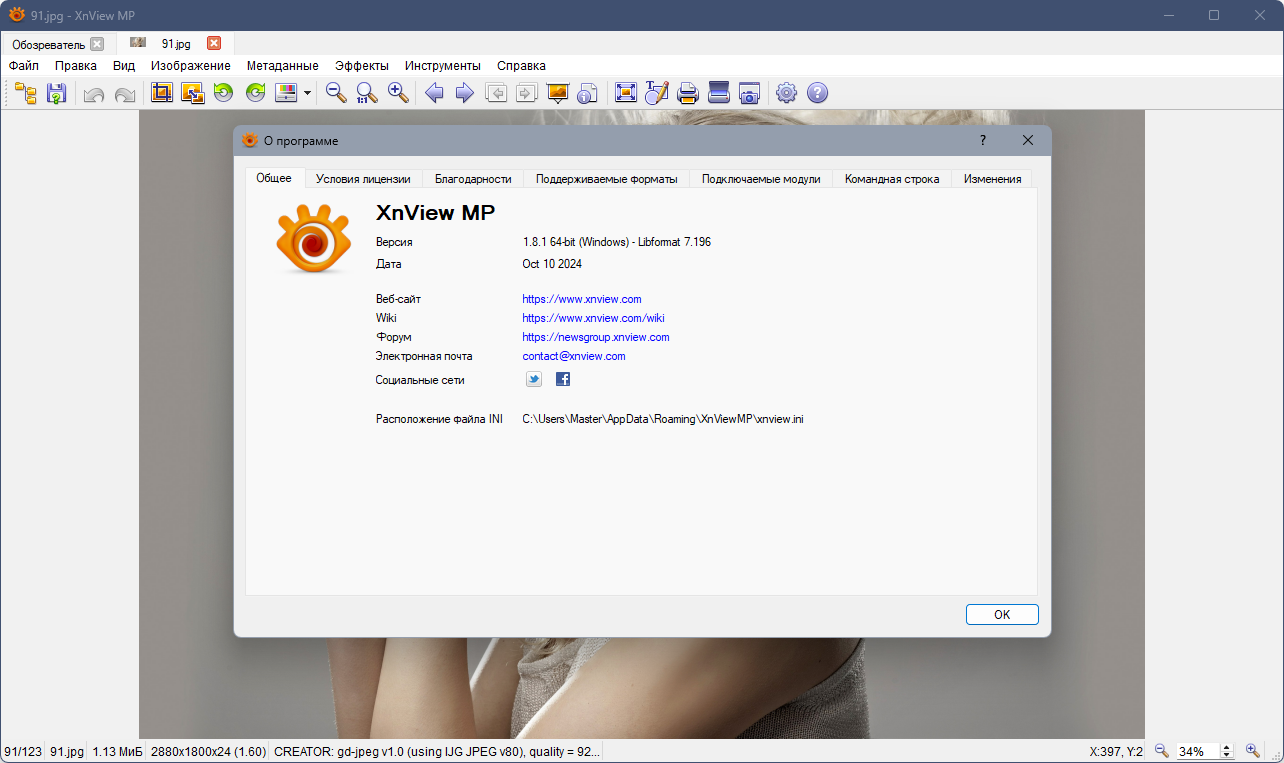The image size is (1284, 763).
Task: Open the https://www.xnview.com link
Action: click(x=582, y=299)
